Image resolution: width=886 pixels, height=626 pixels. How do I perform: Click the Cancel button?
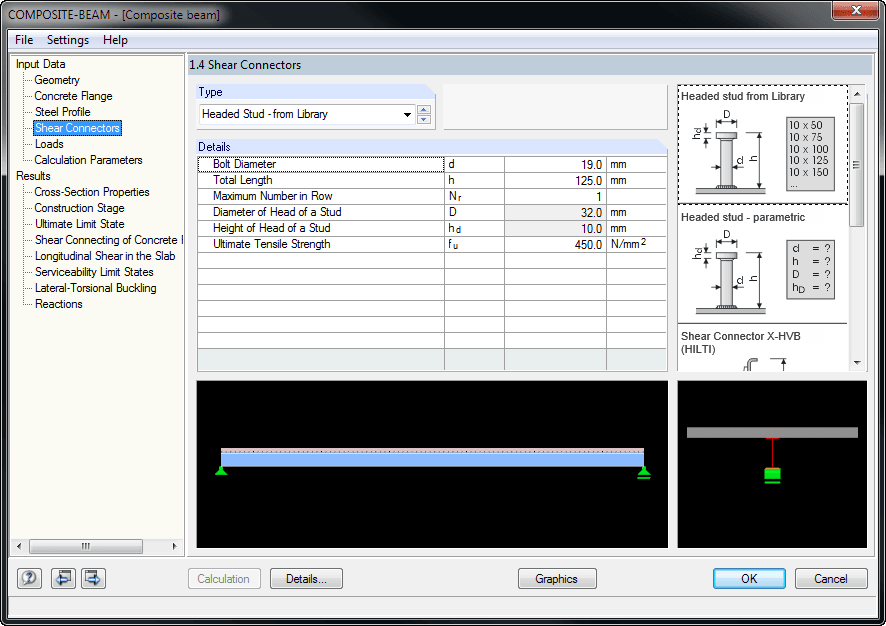[831, 579]
